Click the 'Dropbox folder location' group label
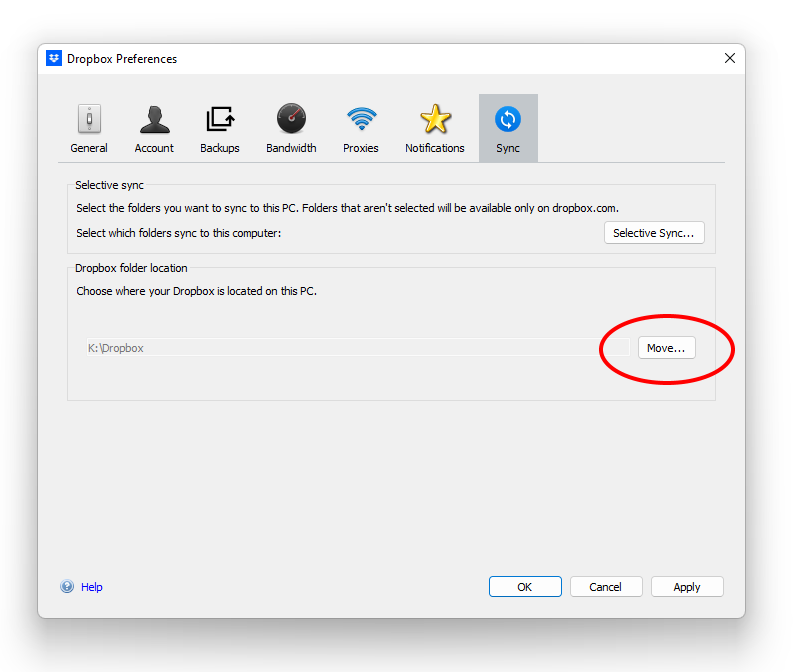 coord(131,268)
